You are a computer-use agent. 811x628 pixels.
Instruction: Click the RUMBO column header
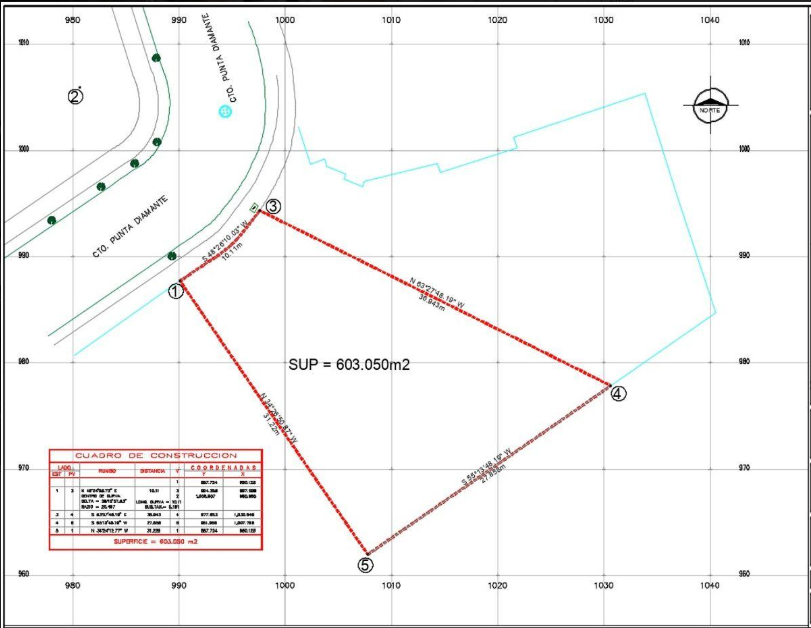107,470
